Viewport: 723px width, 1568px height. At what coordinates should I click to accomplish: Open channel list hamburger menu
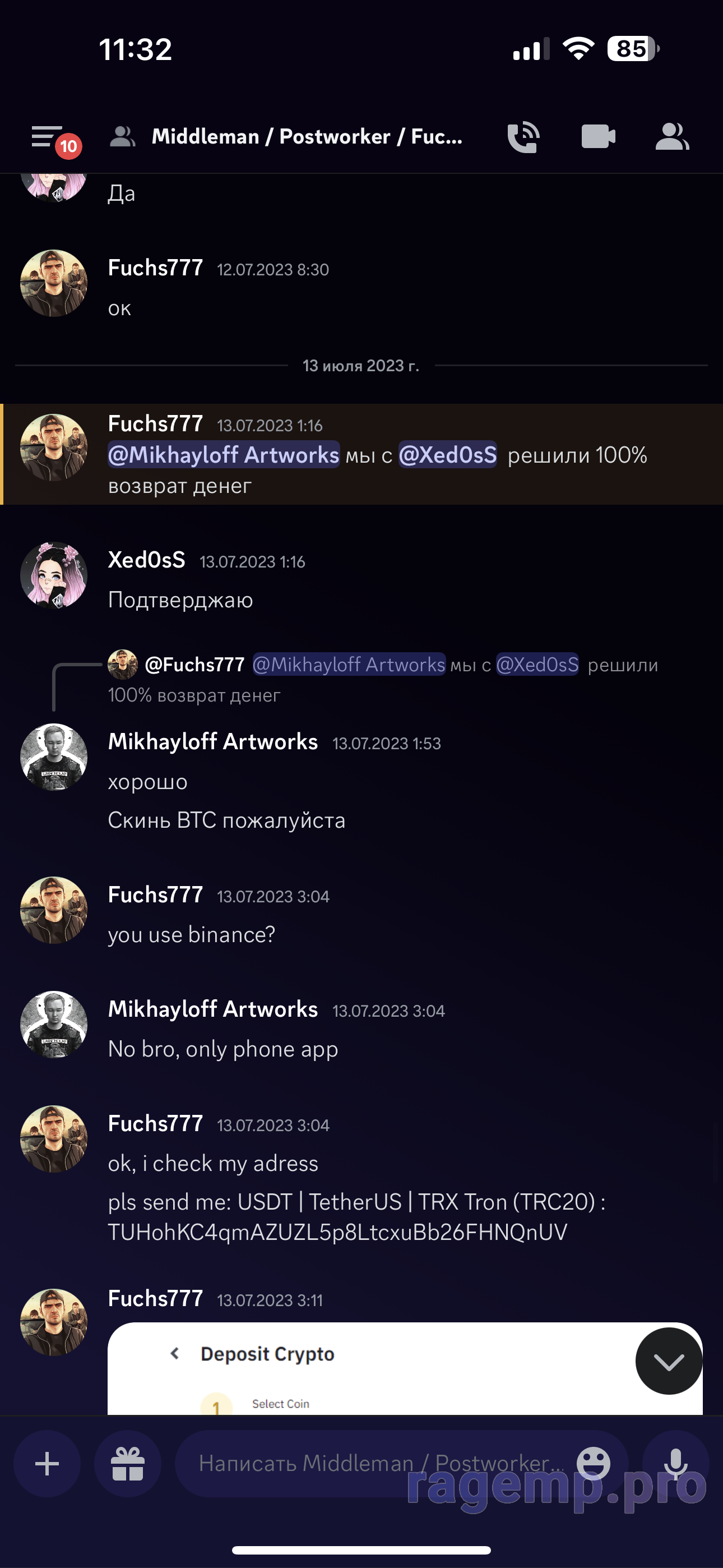click(48, 137)
